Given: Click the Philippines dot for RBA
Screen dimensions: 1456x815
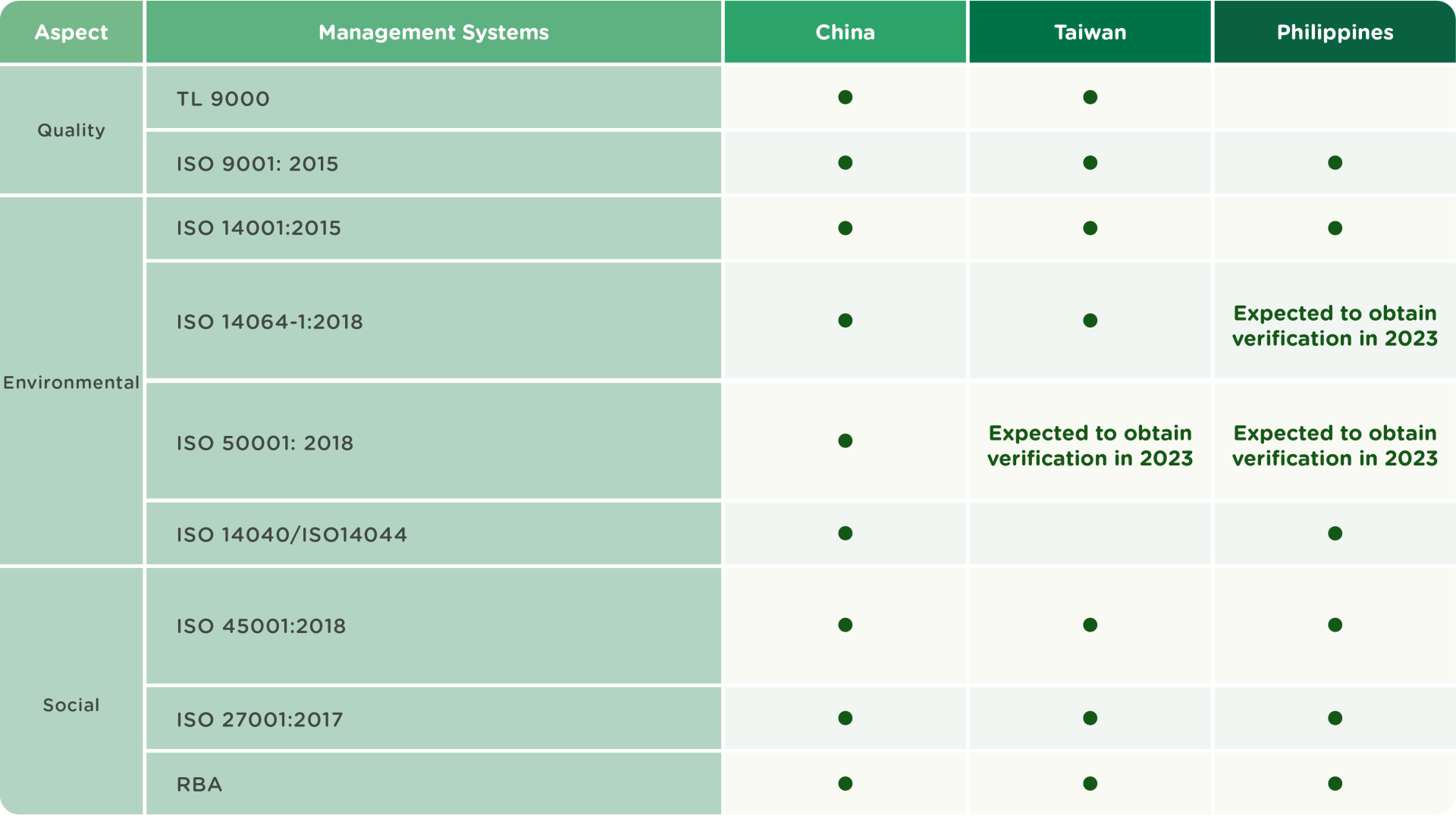Looking at the screenshot, I should point(1335,783).
